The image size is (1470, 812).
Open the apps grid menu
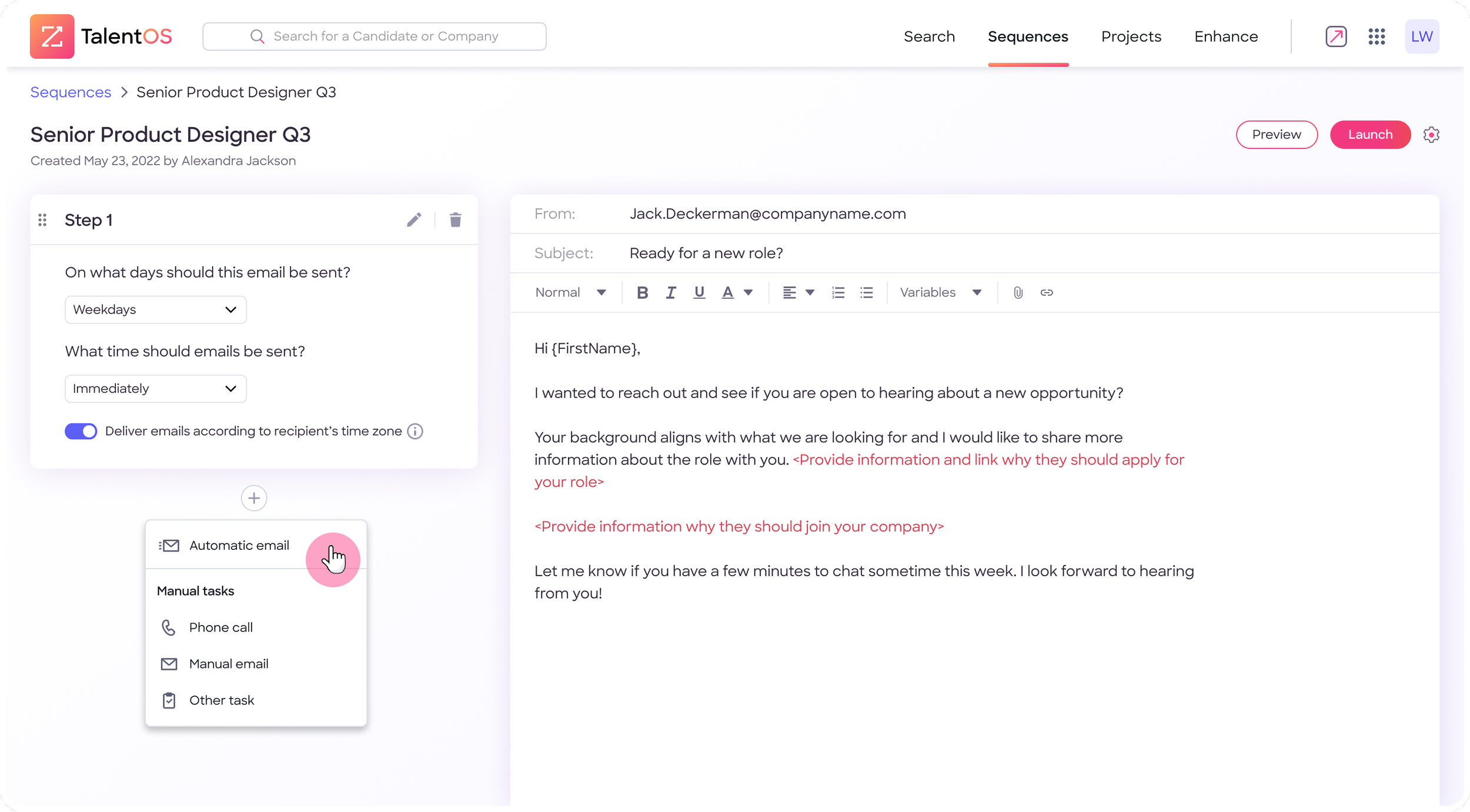(1377, 36)
